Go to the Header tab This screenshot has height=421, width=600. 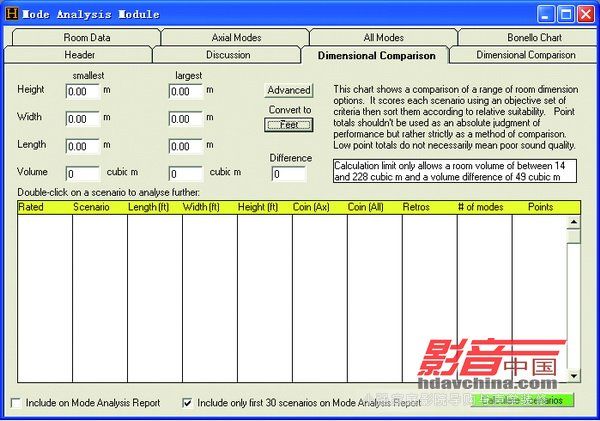(79, 55)
